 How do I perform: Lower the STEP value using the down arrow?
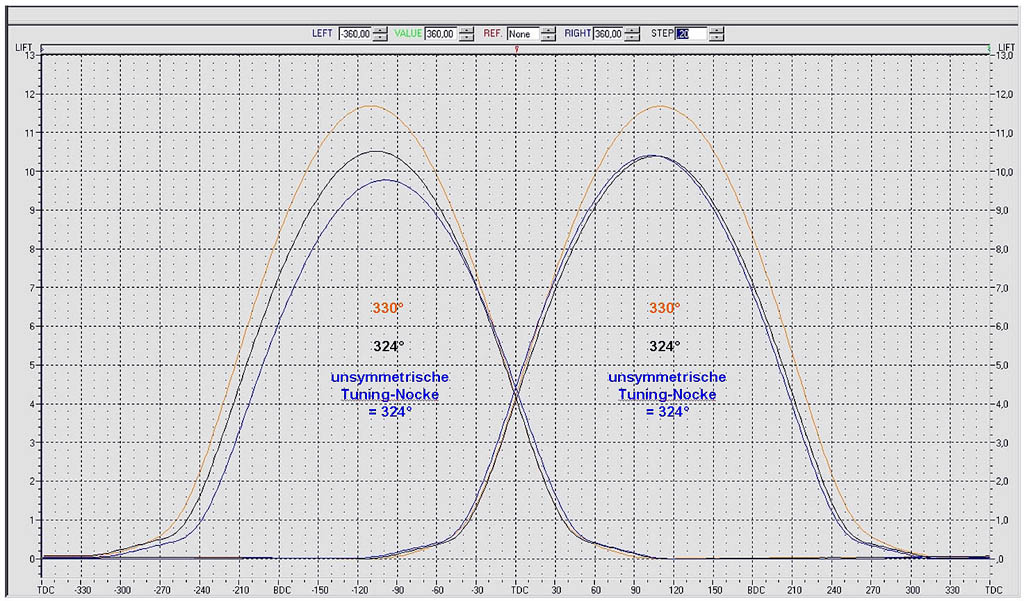[x=716, y=37]
